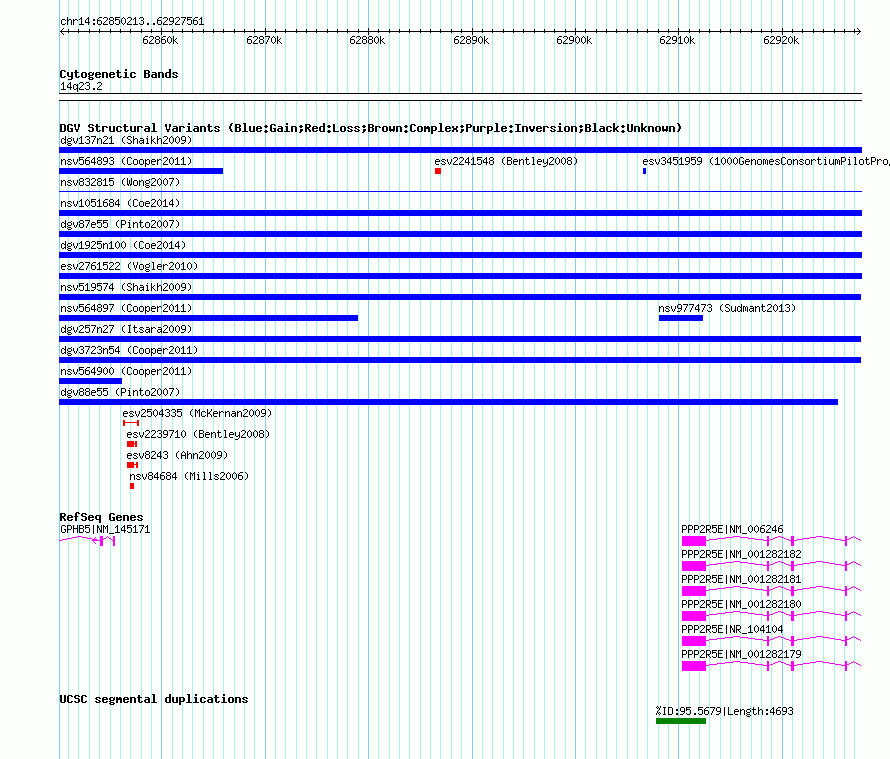Screen dimensions: 890x759
Task: Select the dgv1925n100 (Coe2014) label
Action: pos(123,245)
